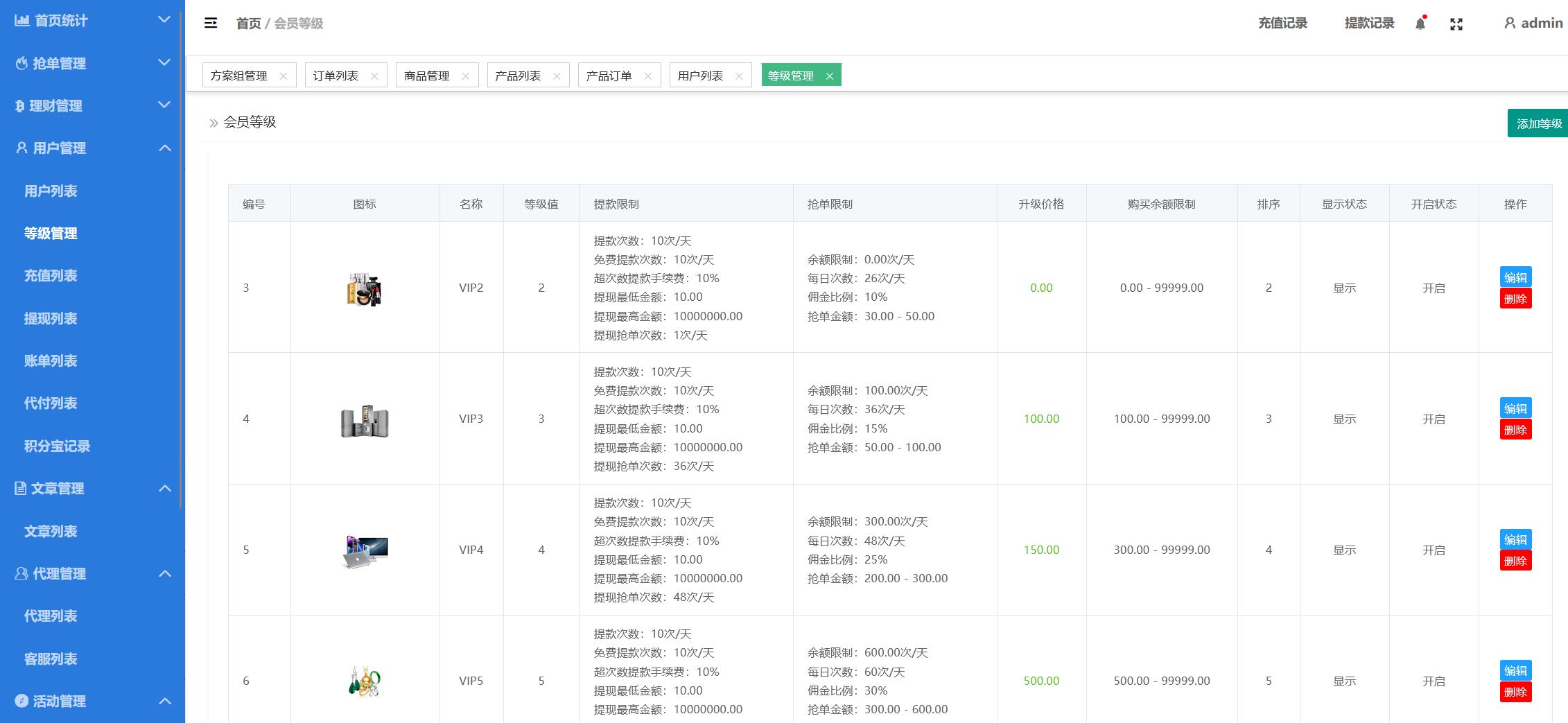
Task: Open 充值列表 in the sidebar
Action: [x=51, y=276]
